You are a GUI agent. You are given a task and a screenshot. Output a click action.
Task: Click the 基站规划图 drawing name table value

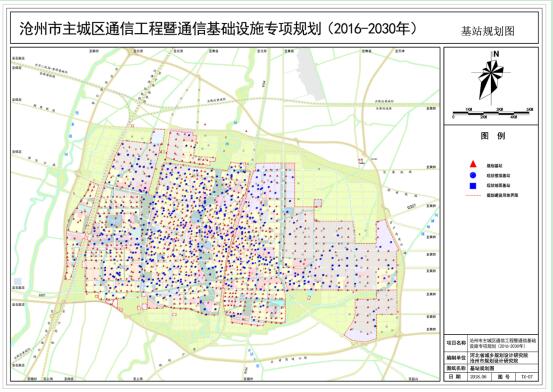[x=482, y=368]
